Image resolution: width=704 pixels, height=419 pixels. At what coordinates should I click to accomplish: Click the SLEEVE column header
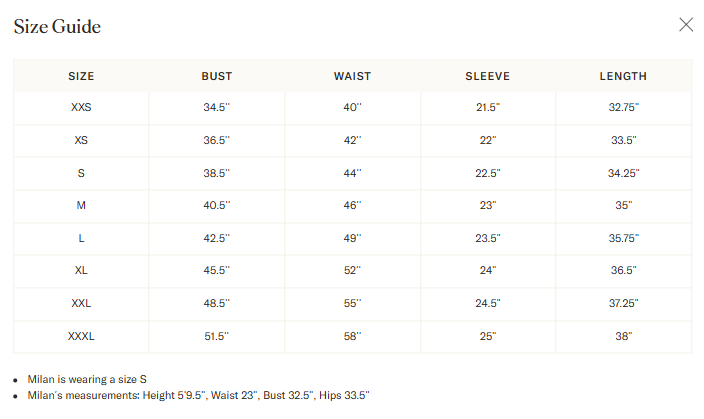[488, 76]
